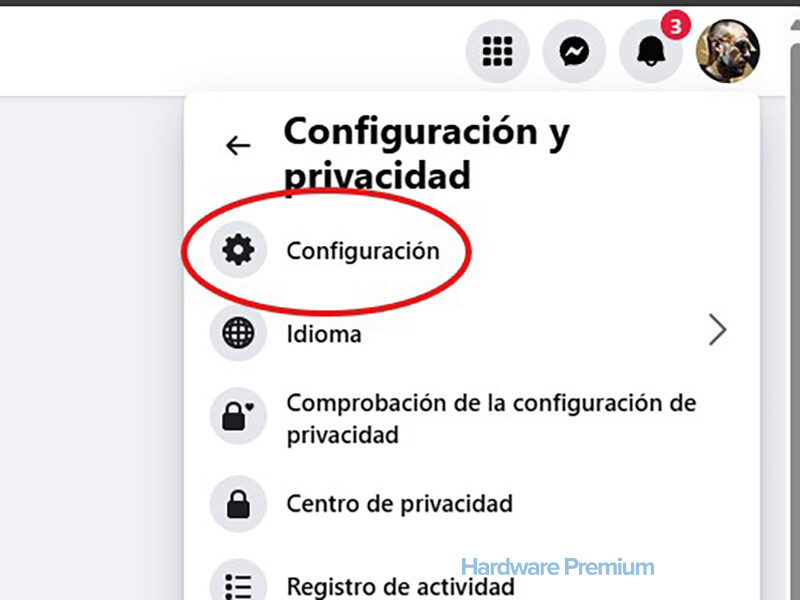Click the Registro de actividad list icon
This screenshot has height=600, width=800.
pos(238,585)
